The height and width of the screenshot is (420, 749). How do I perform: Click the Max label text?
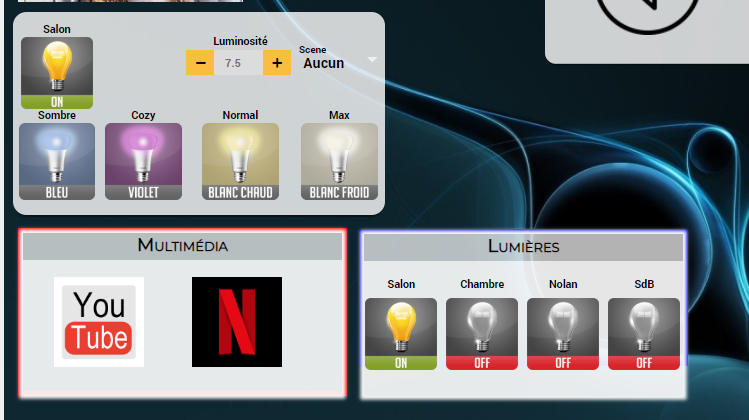tap(339, 115)
